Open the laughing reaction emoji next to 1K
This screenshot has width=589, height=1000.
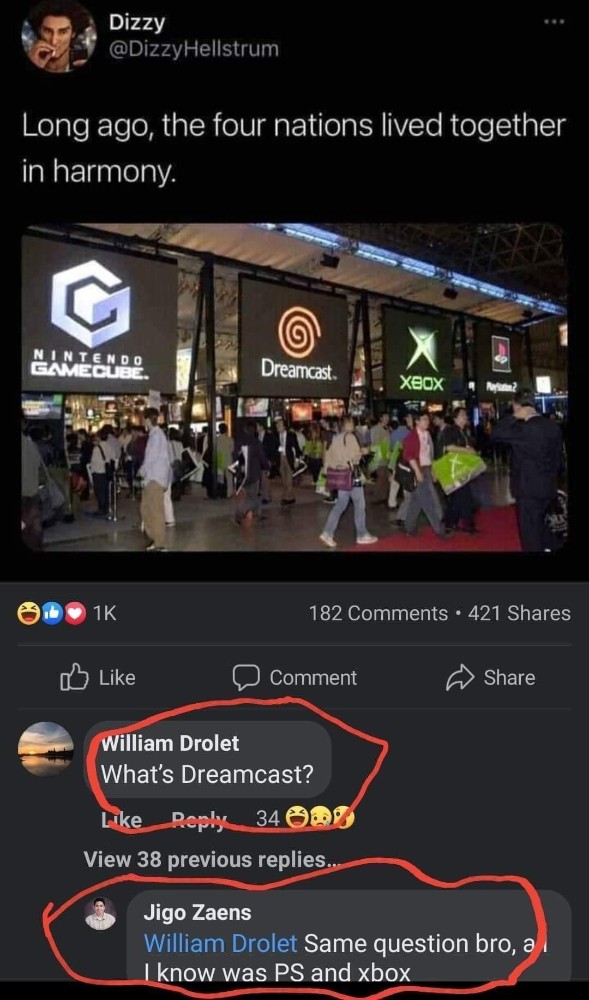(x=28, y=614)
